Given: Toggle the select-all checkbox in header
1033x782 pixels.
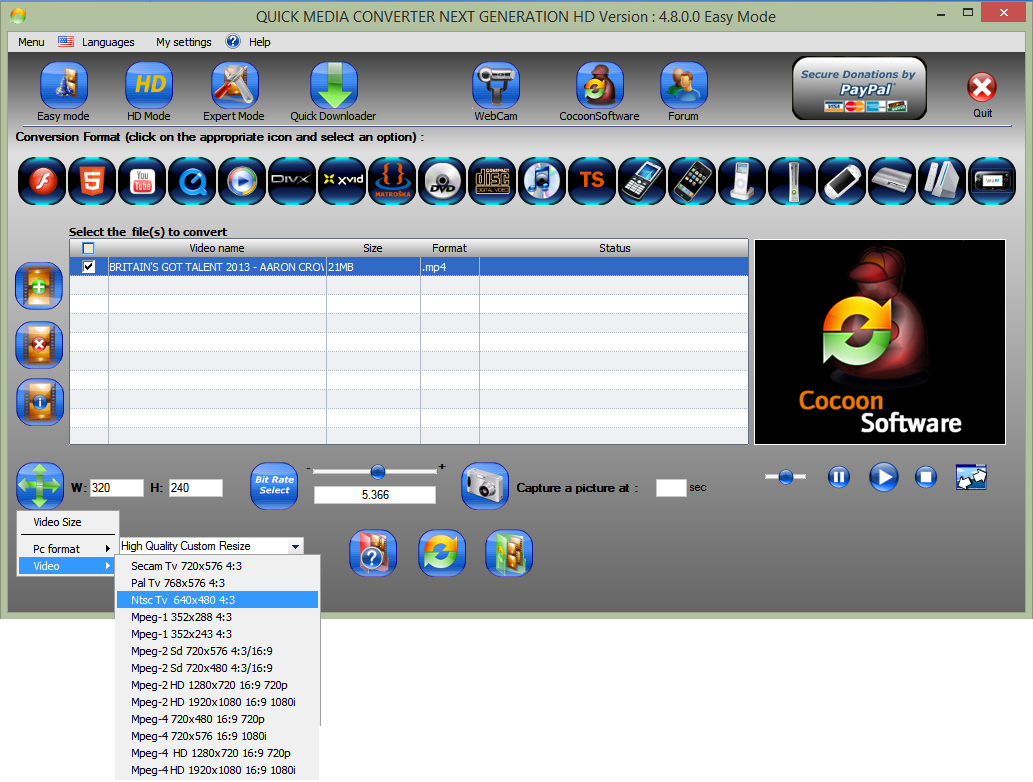Looking at the screenshot, I should click(88, 248).
